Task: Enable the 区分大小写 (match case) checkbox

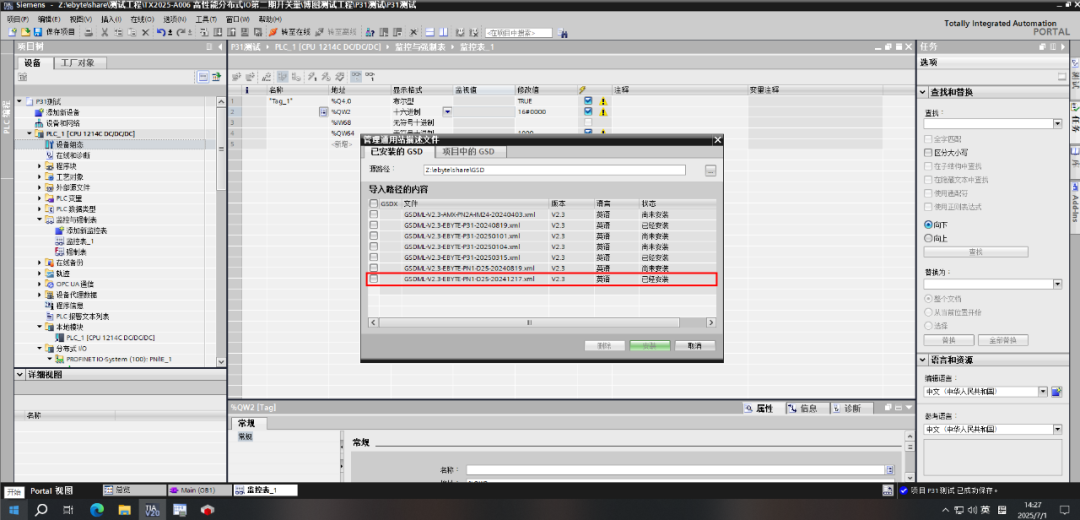Action: (928, 152)
